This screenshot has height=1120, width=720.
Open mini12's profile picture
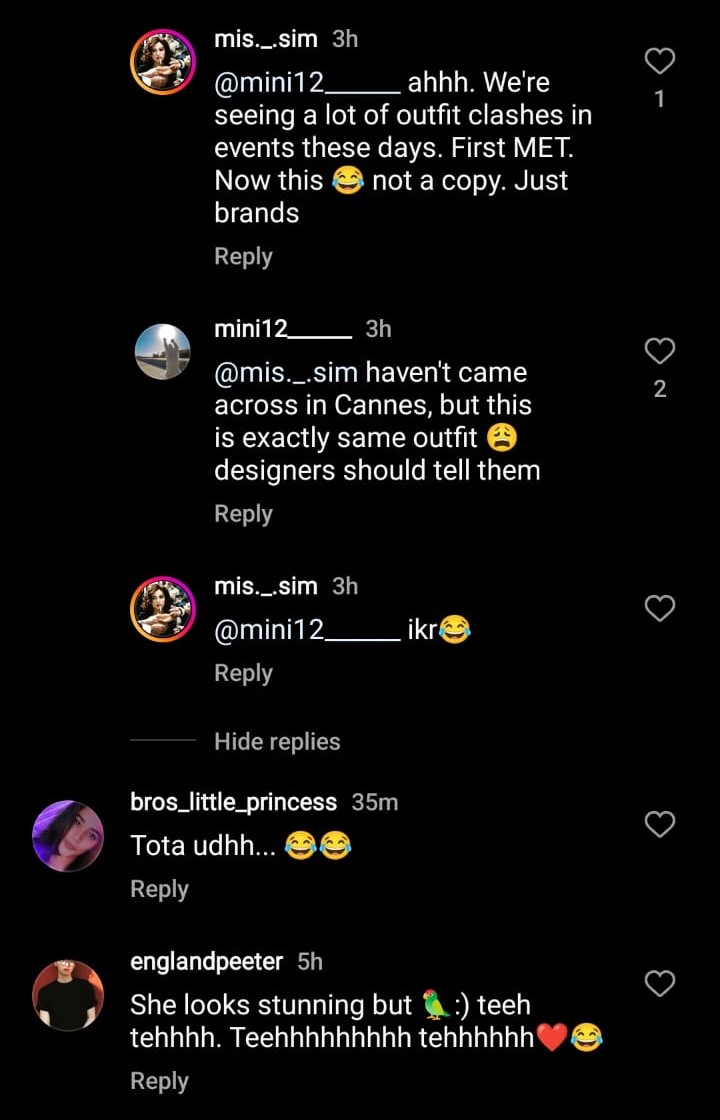point(162,351)
